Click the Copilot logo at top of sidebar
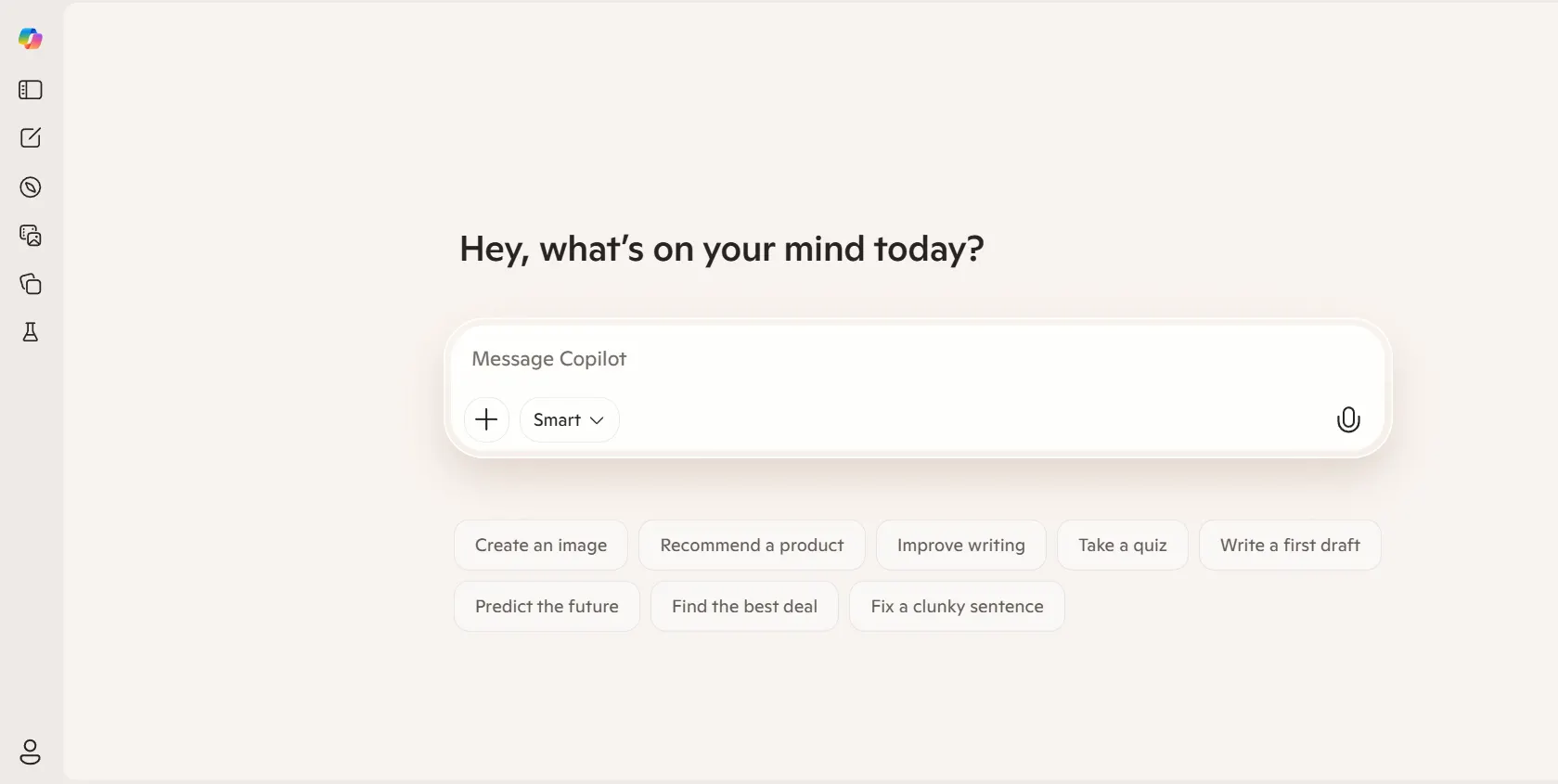 click(31, 39)
